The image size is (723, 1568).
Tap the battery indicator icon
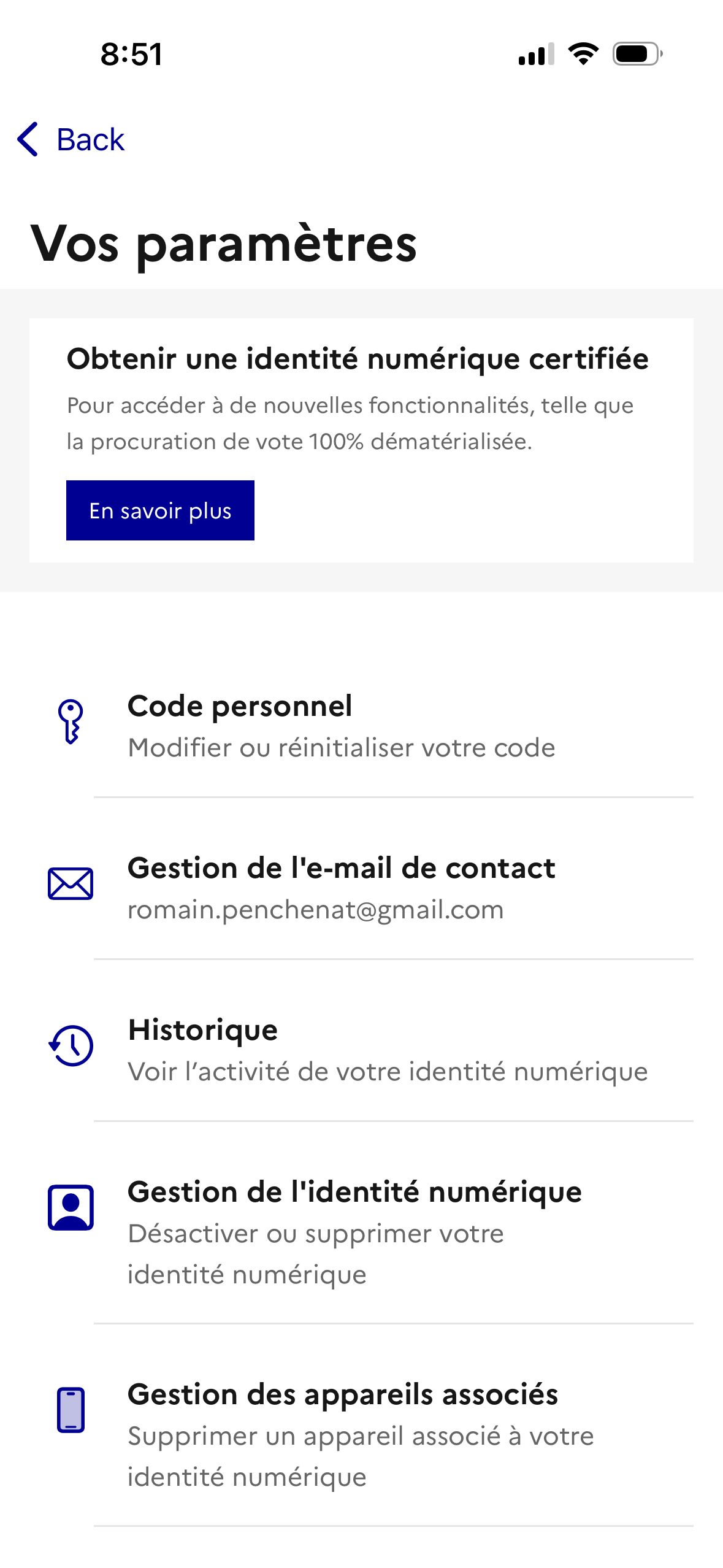637,54
